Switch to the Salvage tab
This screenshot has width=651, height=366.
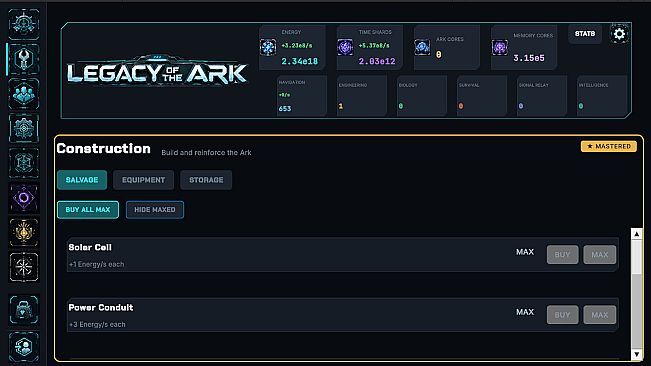pyautogui.click(x=82, y=180)
